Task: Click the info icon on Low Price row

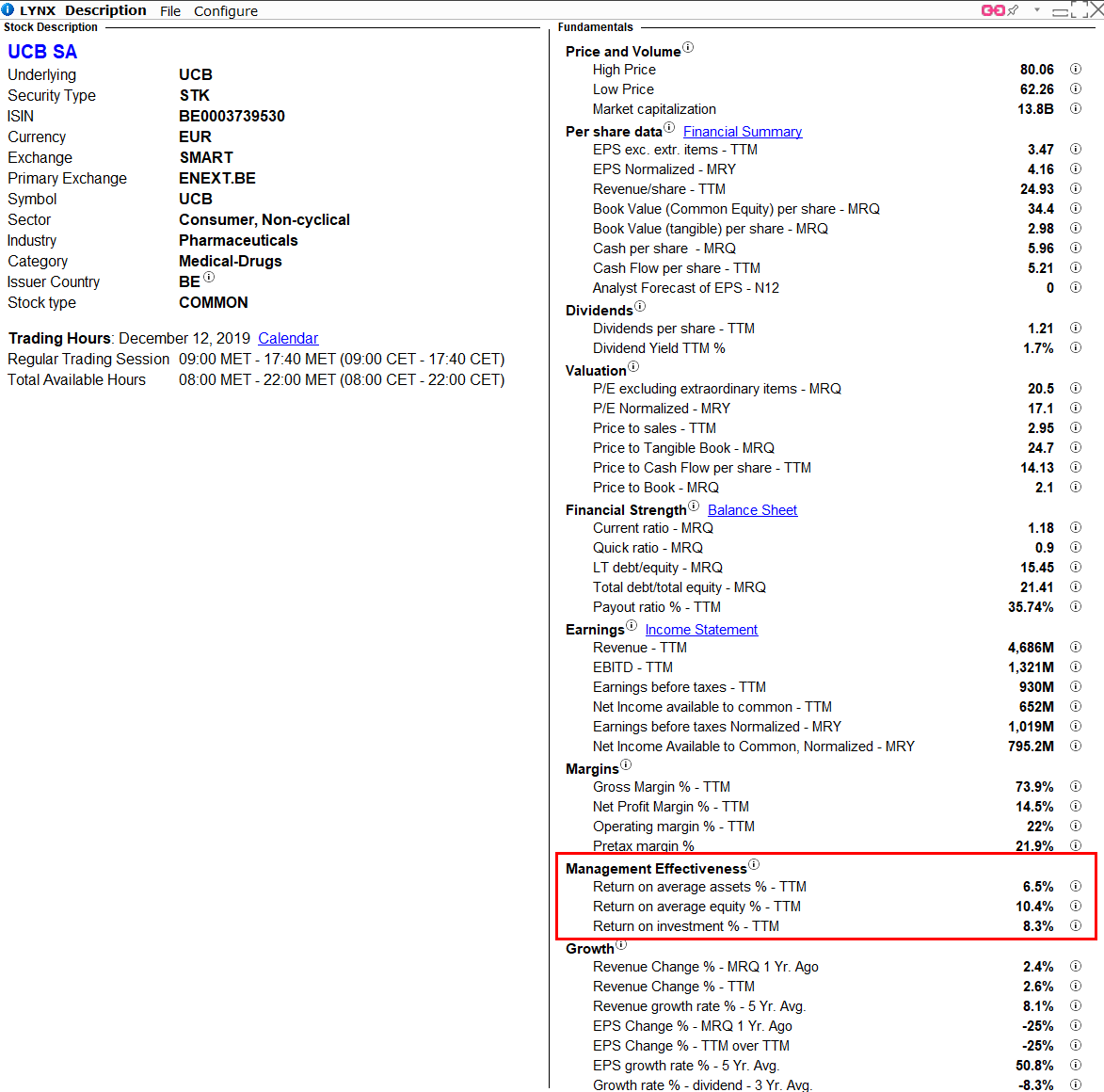Action: click(x=1075, y=88)
